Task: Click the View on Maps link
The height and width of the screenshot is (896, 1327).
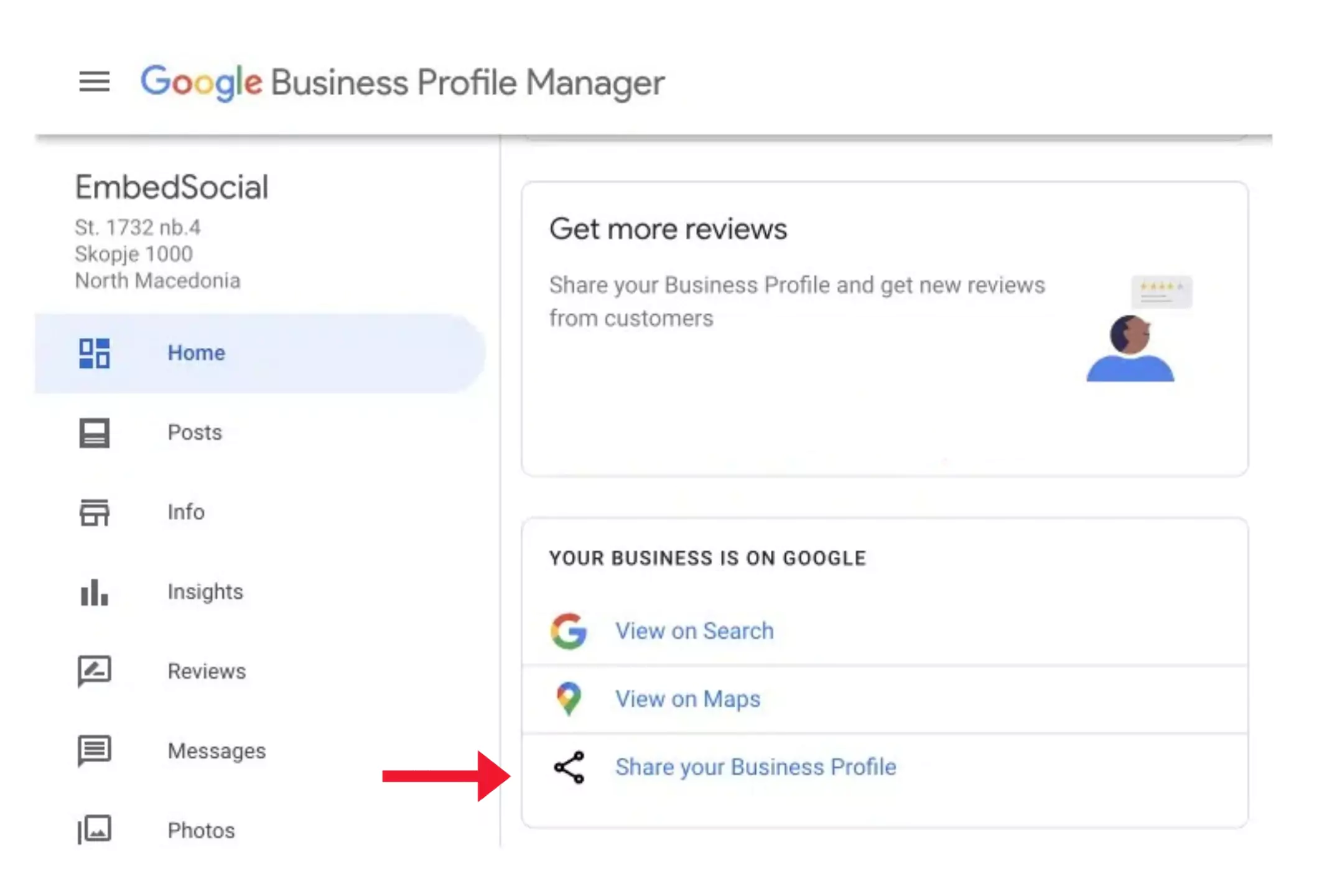Action: pos(687,699)
